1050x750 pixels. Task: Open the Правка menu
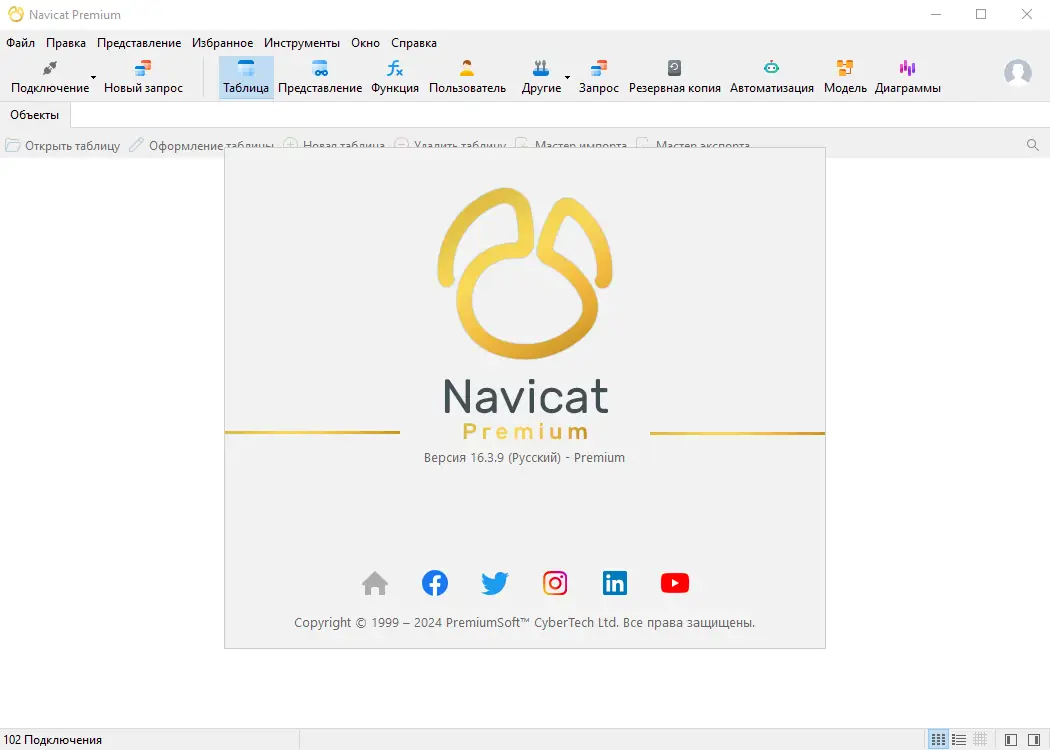point(66,43)
